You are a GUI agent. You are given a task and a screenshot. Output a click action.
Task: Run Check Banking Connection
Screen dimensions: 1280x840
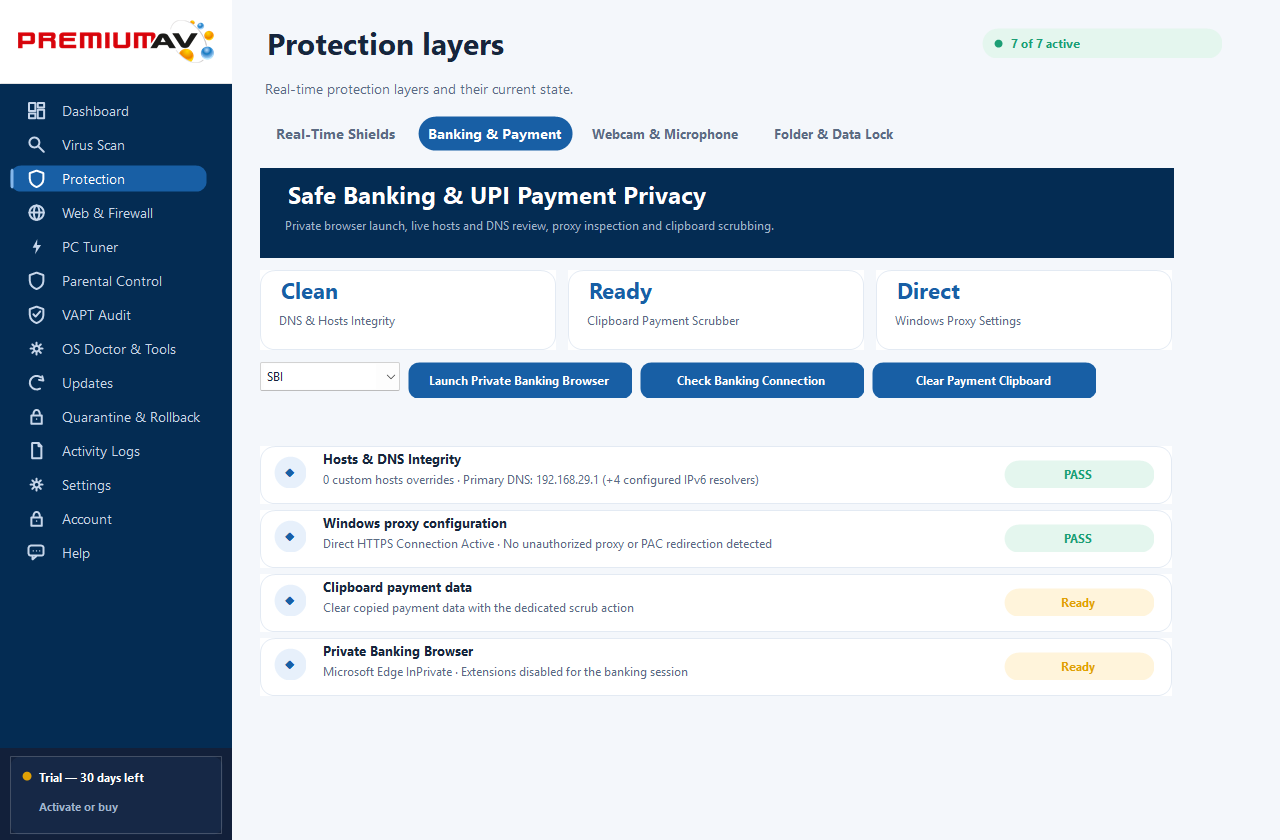(x=752, y=380)
